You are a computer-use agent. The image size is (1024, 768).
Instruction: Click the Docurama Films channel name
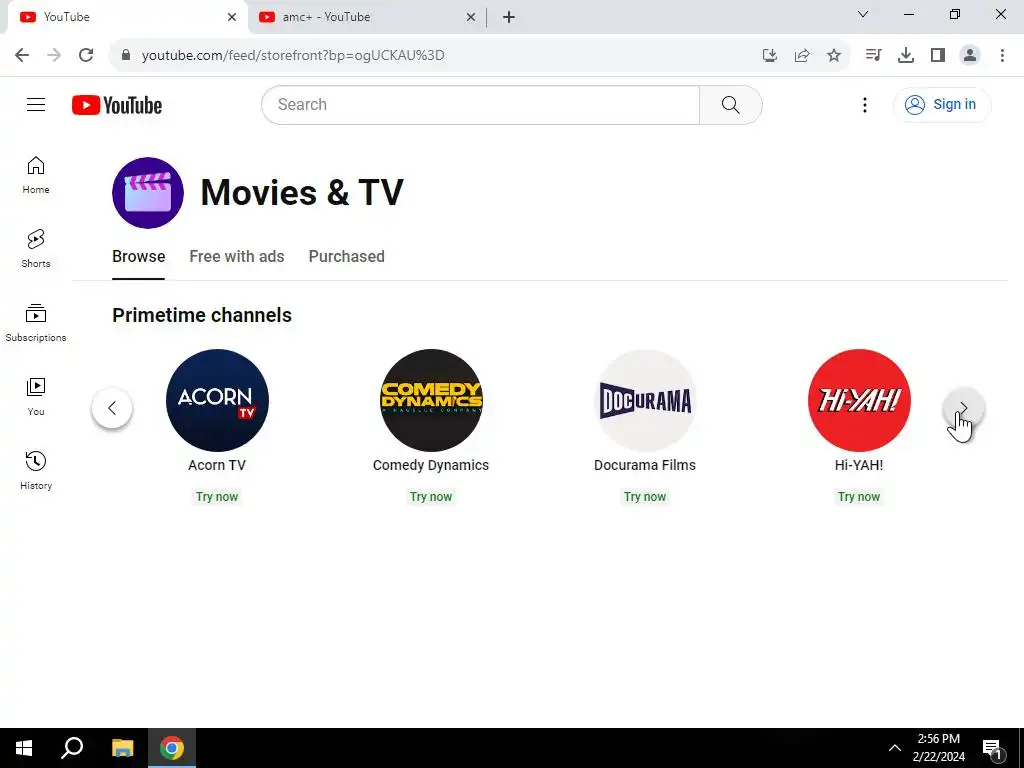(645, 465)
